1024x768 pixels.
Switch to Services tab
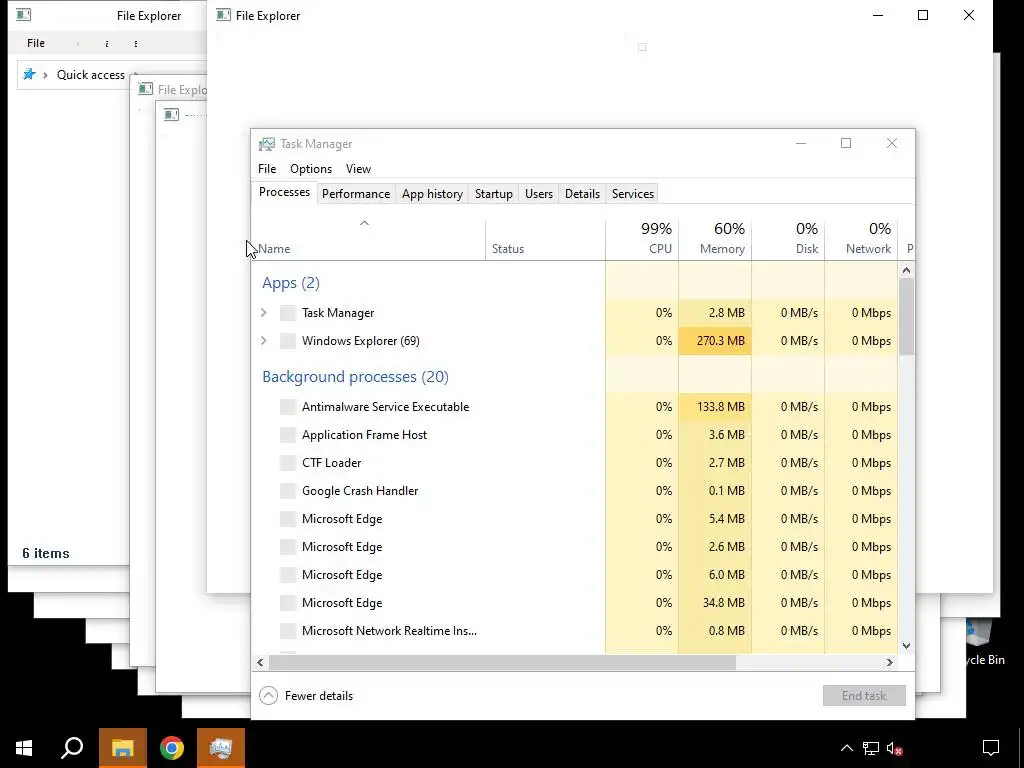[x=633, y=194]
